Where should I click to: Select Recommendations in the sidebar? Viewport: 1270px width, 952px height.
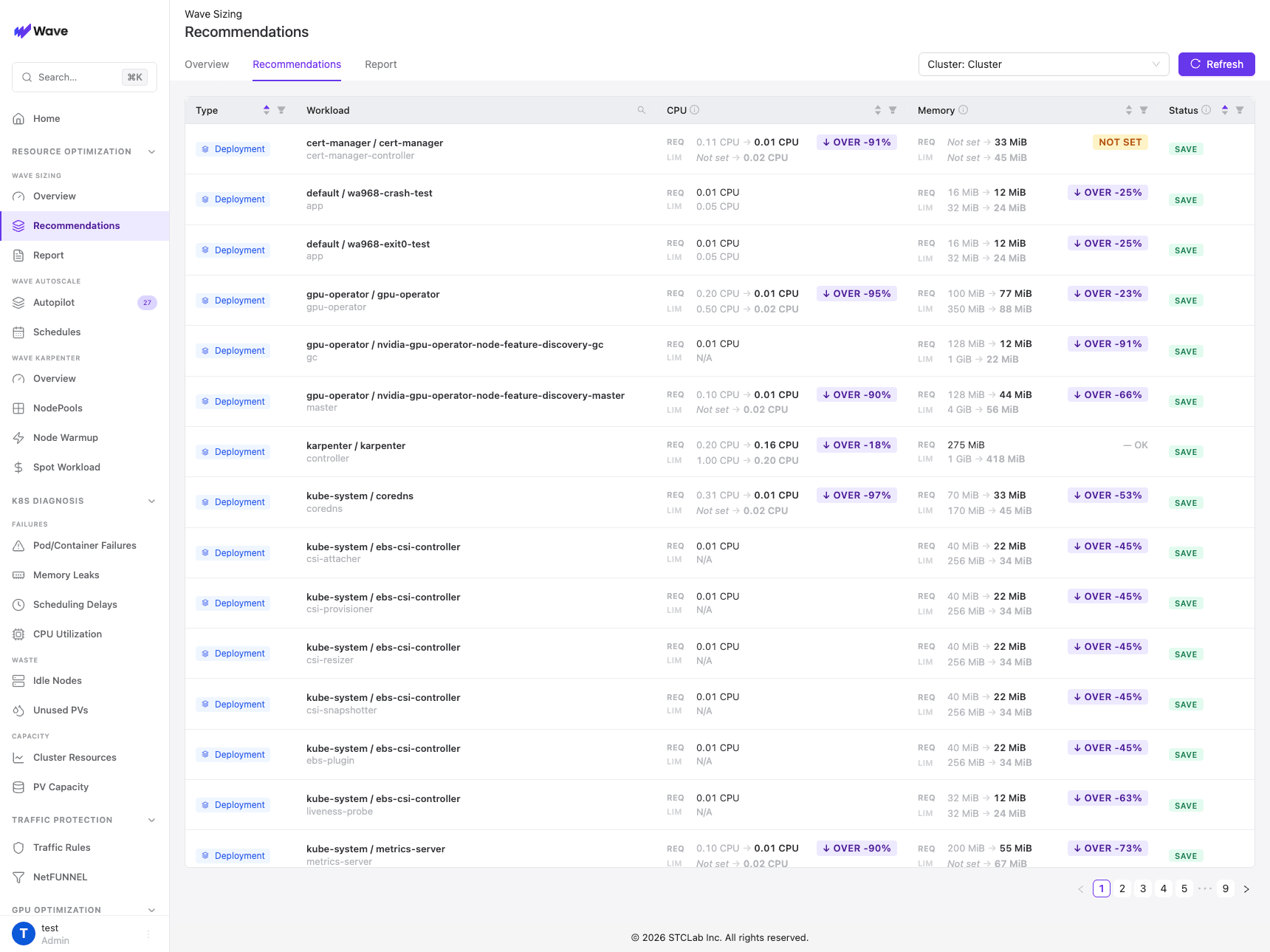84,225
